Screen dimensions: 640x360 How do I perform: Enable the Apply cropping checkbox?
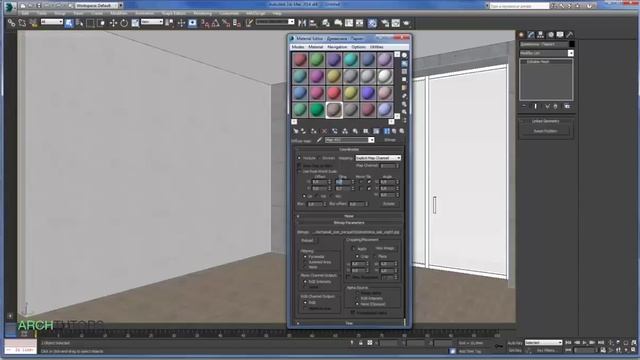353,249
